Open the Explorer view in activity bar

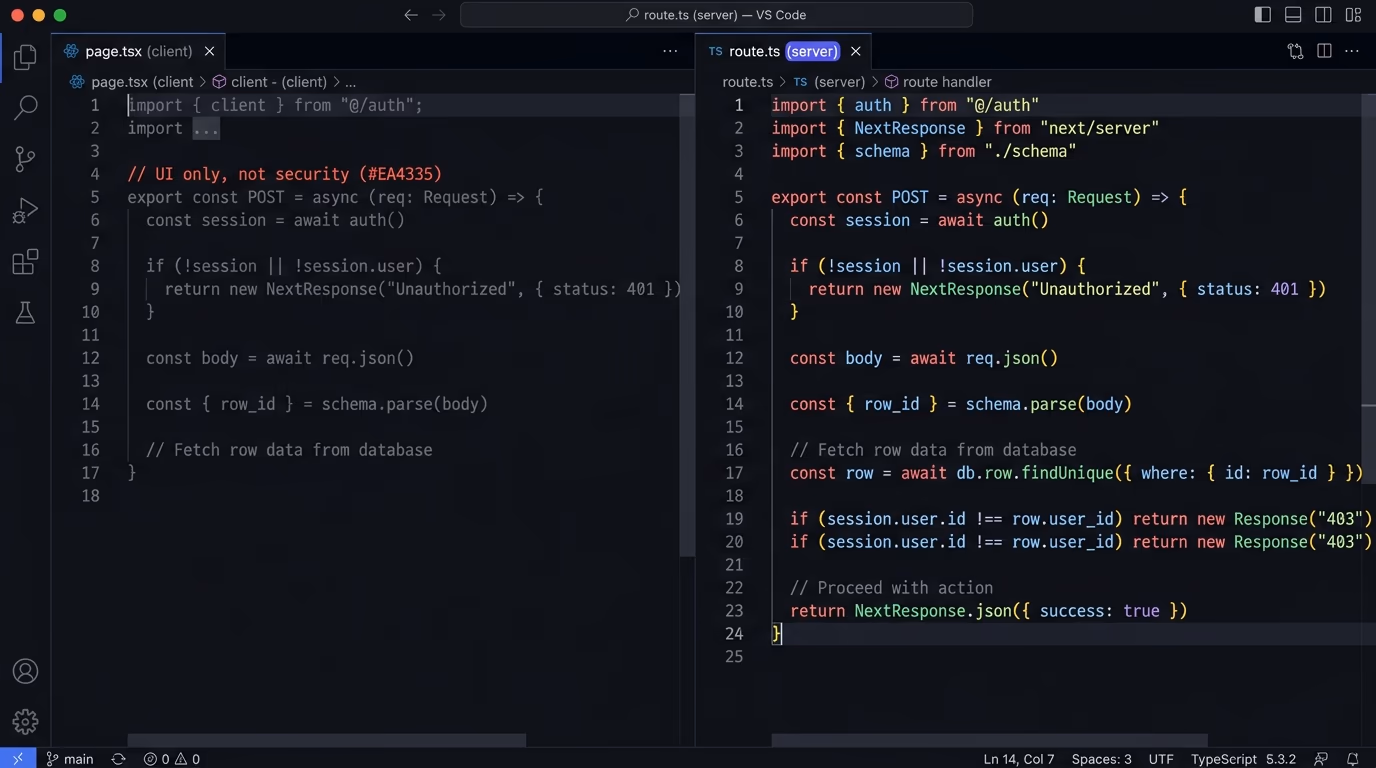click(x=25, y=57)
